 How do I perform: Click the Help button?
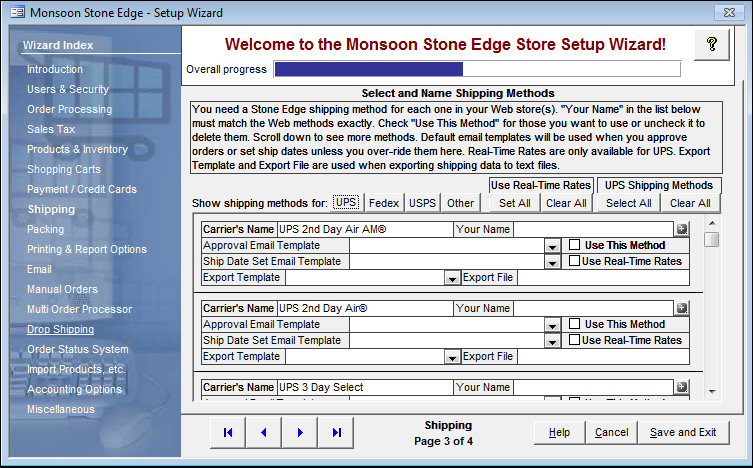pos(559,432)
